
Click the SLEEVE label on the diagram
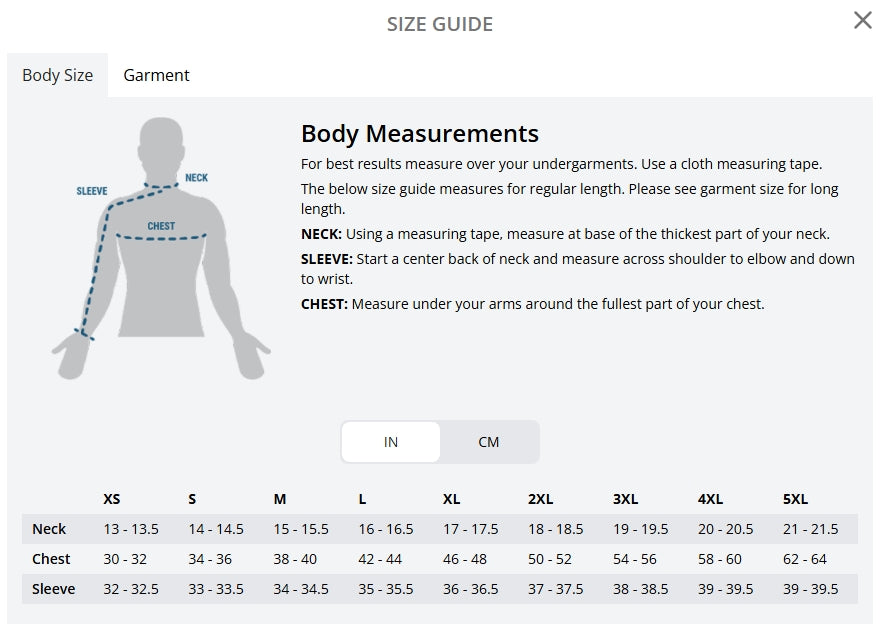(x=92, y=191)
